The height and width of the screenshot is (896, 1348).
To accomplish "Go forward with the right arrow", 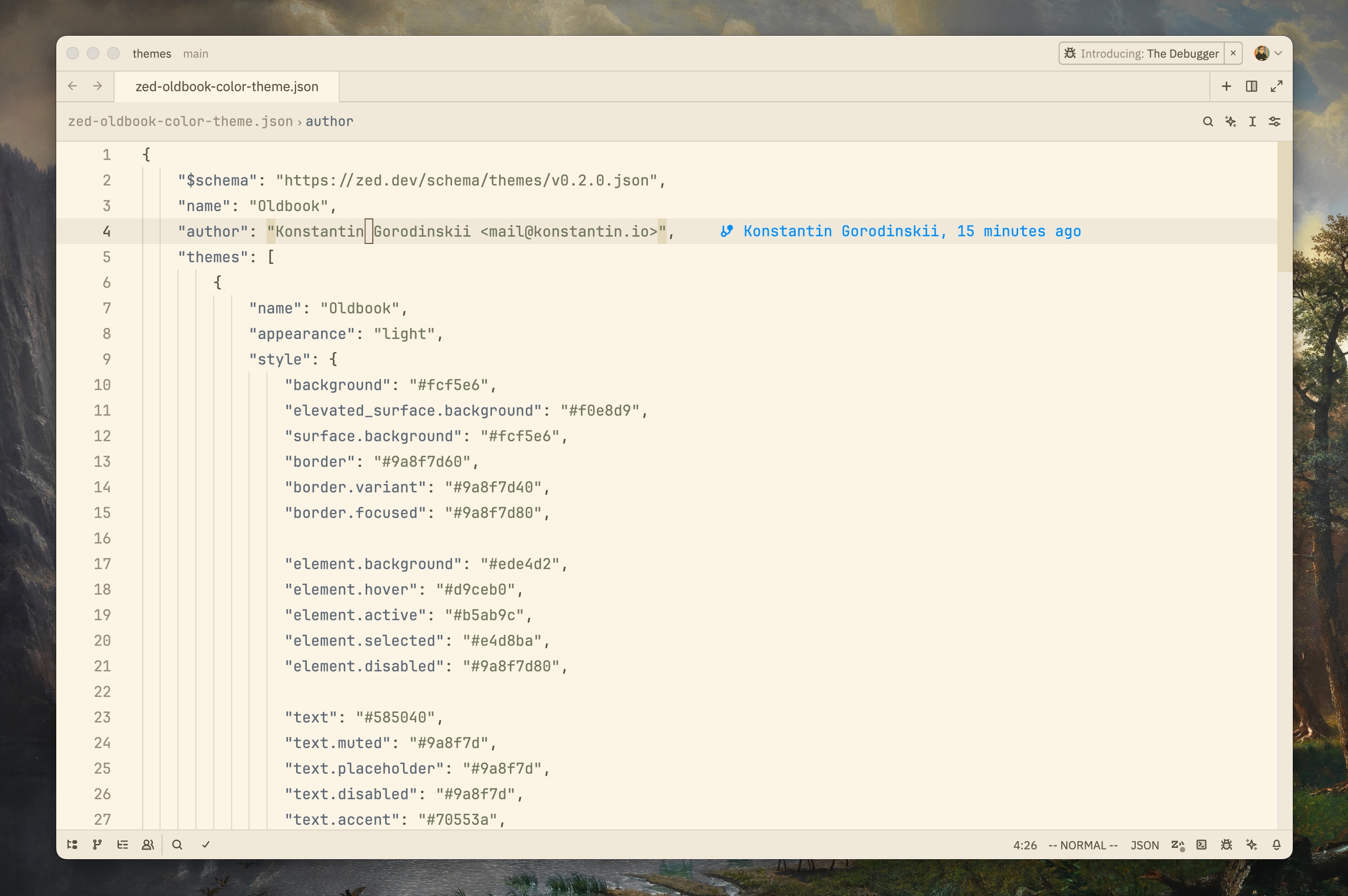I will (97, 86).
